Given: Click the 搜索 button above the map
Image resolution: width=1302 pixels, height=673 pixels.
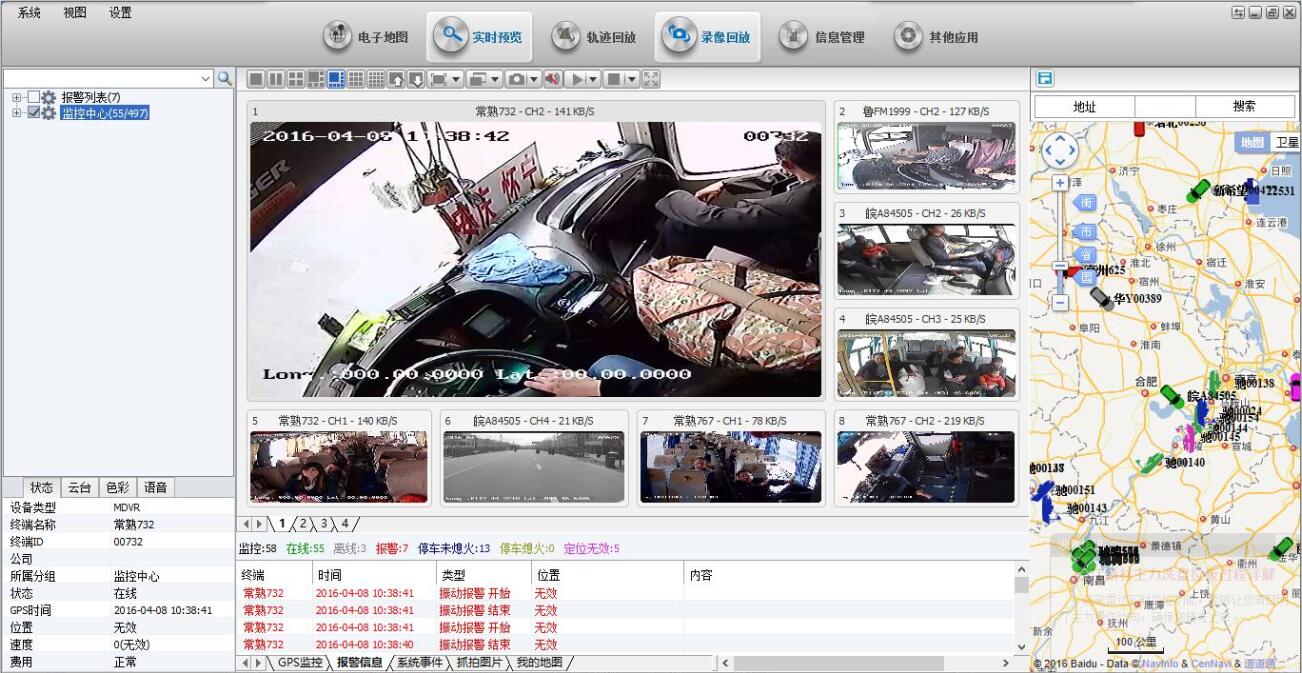Looking at the screenshot, I should tap(1244, 106).
